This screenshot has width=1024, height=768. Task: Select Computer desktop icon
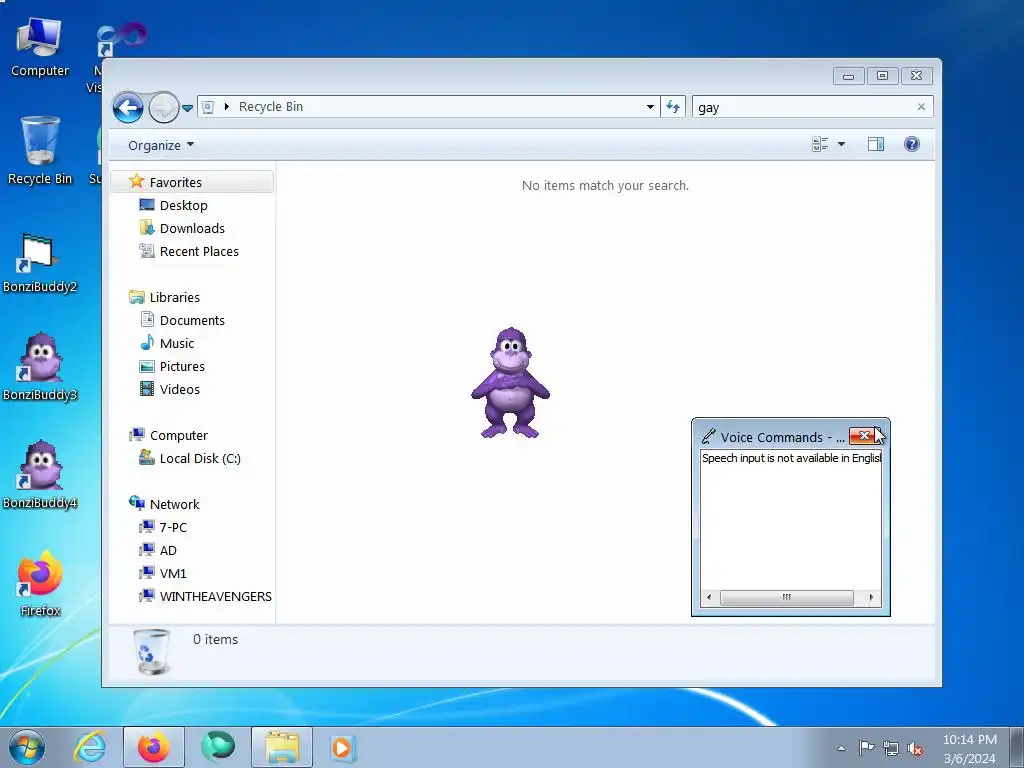pos(39,48)
